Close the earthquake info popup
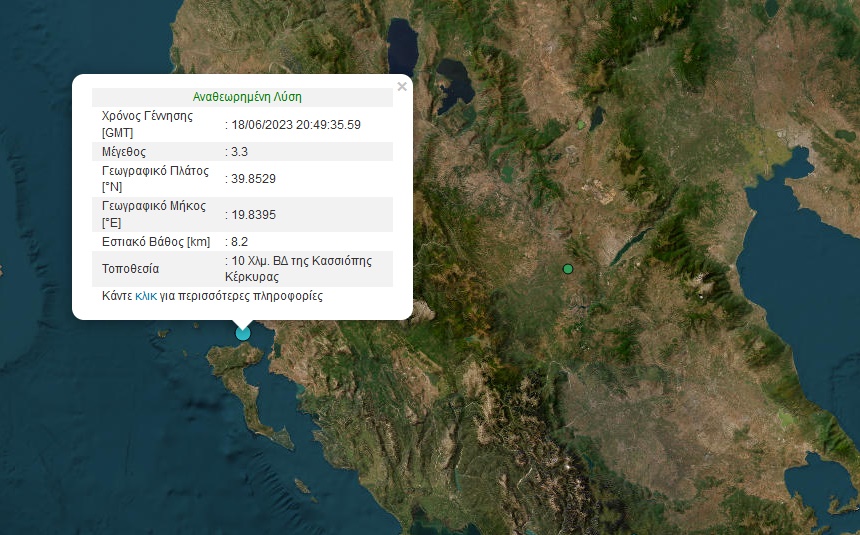This screenshot has width=860, height=535. point(402,87)
